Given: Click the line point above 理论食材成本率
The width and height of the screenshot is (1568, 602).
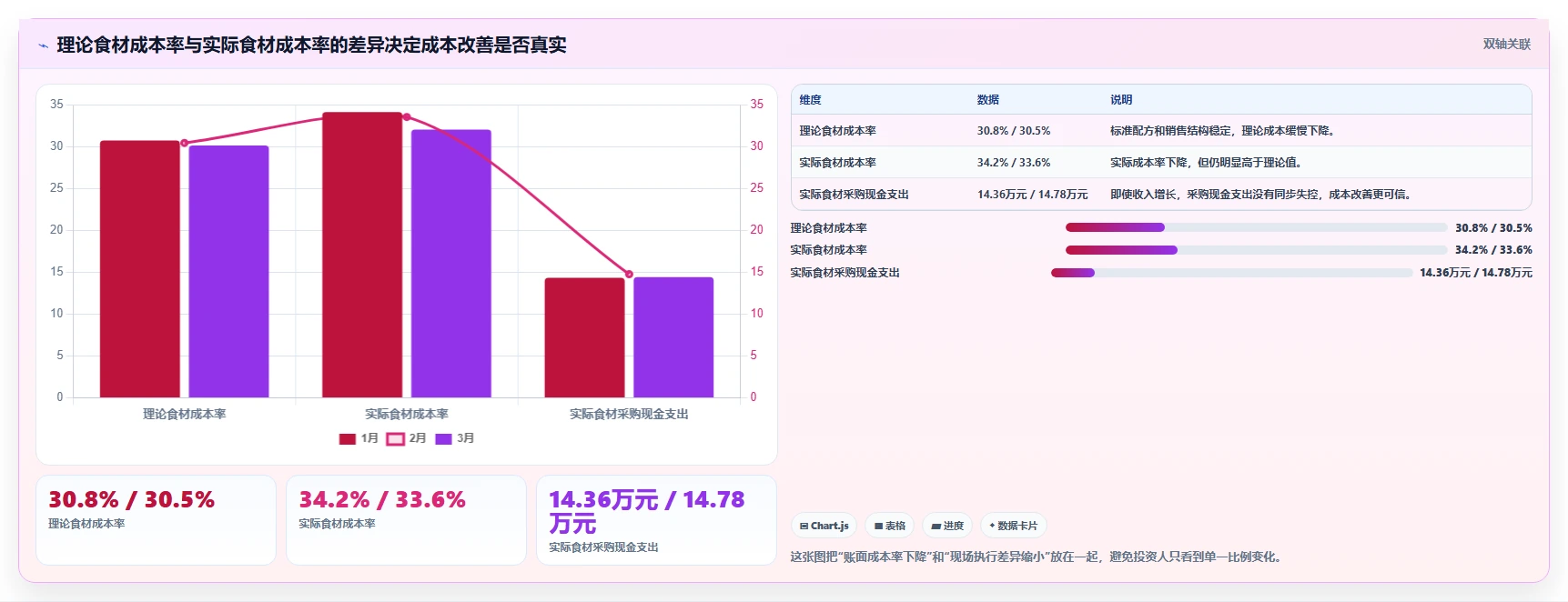Looking at the screenshot, I should (185, 143).
